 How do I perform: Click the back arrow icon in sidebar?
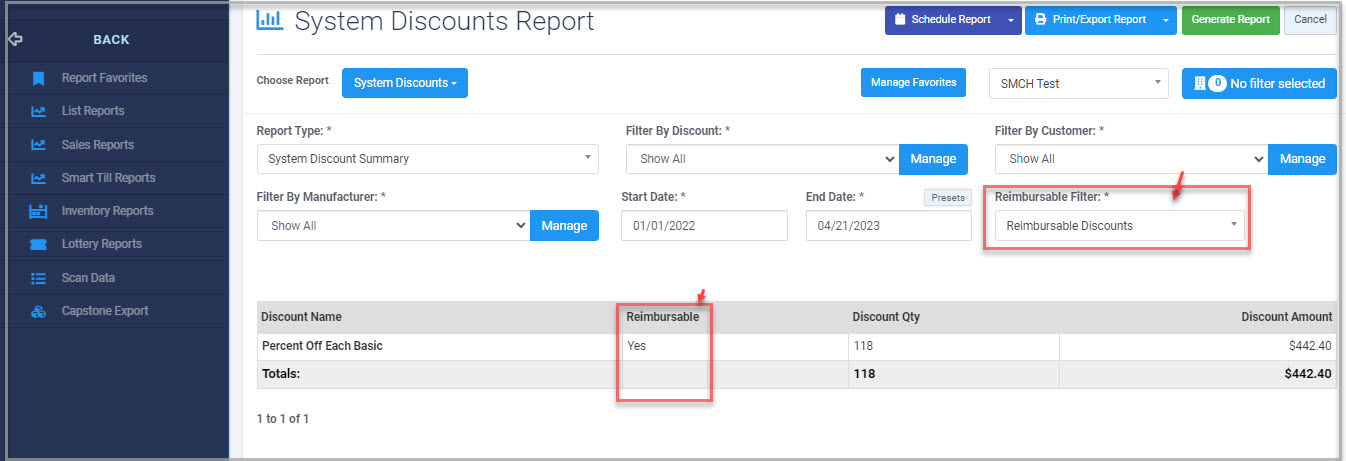pyautogui.click(x=15, y=40)
